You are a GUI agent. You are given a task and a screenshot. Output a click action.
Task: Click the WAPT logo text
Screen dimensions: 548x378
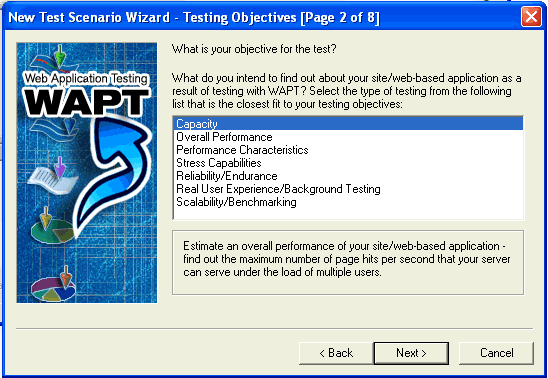(87, 102)
